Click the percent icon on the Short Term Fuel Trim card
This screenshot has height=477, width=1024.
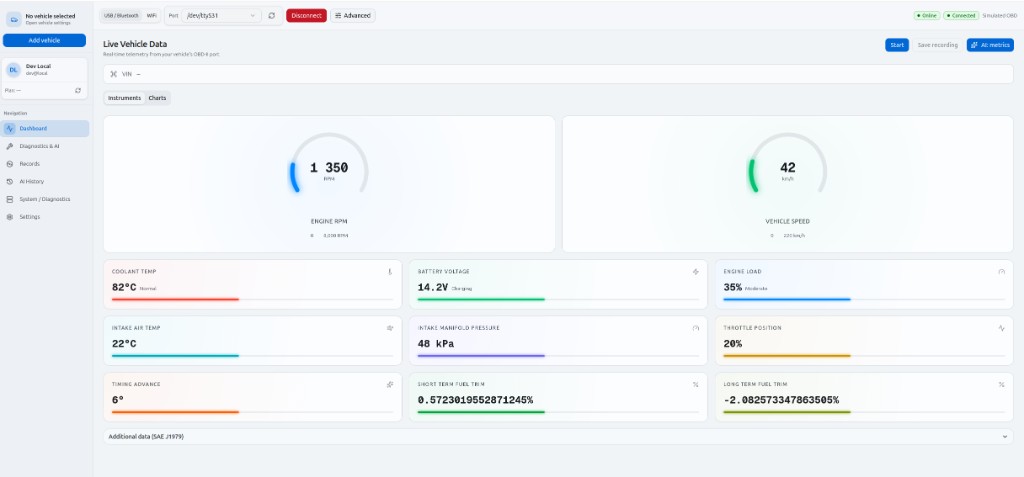tap(695, 384)
